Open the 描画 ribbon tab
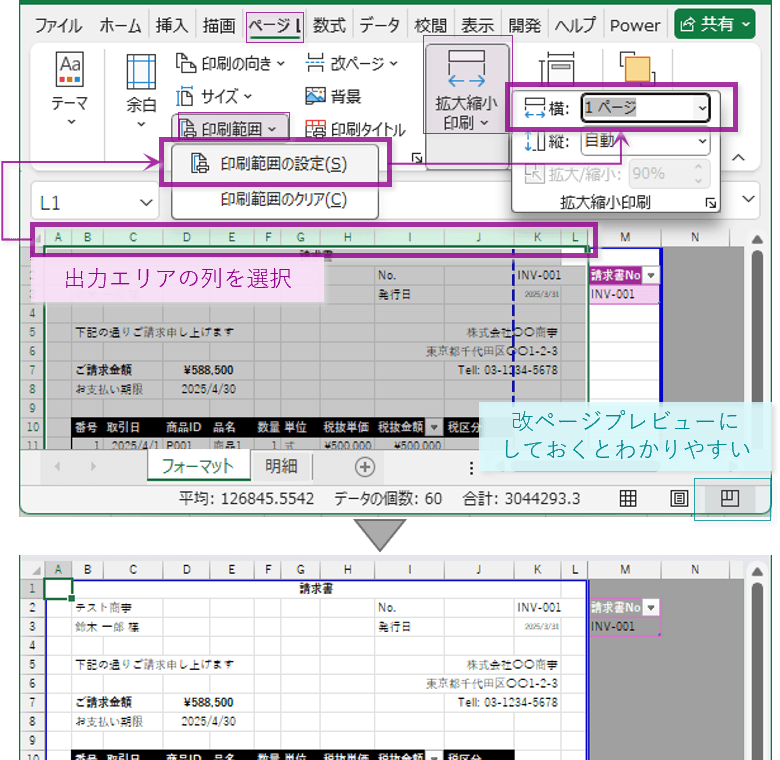Image resolution: width=780 pixels, height=760 pixels. click(219, 25)
